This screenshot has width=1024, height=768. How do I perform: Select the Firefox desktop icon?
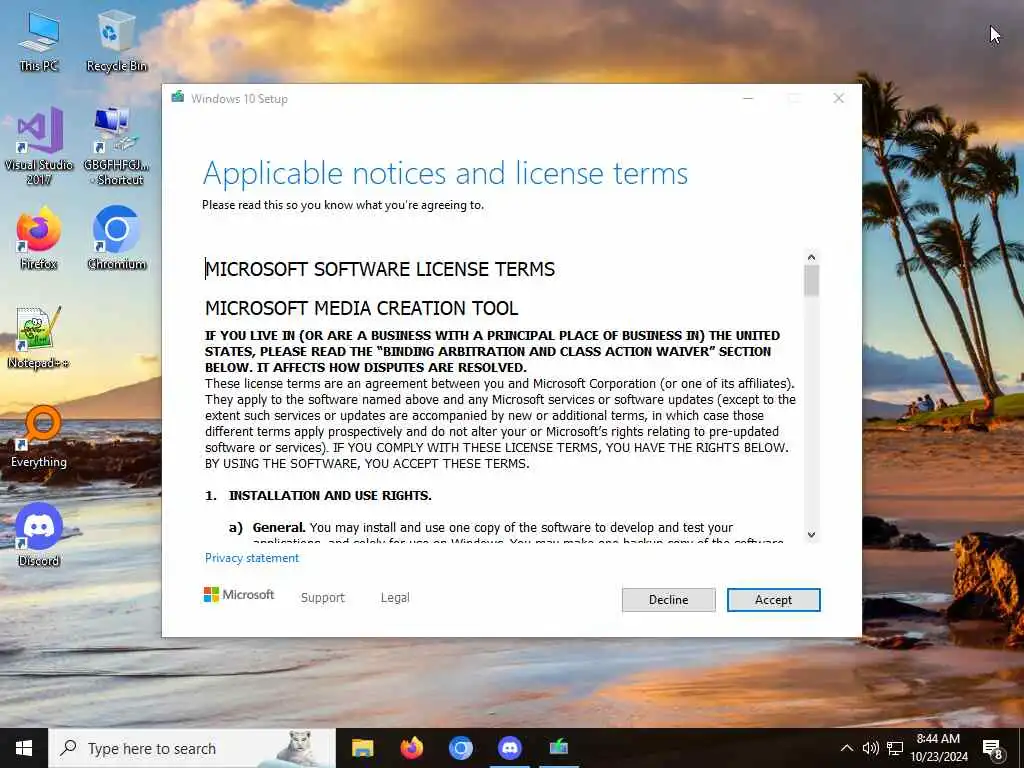pyautogui.click(x=39, y=238)
